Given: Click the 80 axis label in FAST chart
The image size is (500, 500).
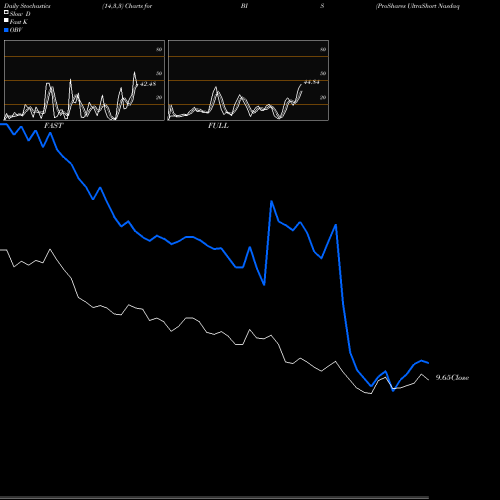Looking at the screenshot, I should 159,49.
